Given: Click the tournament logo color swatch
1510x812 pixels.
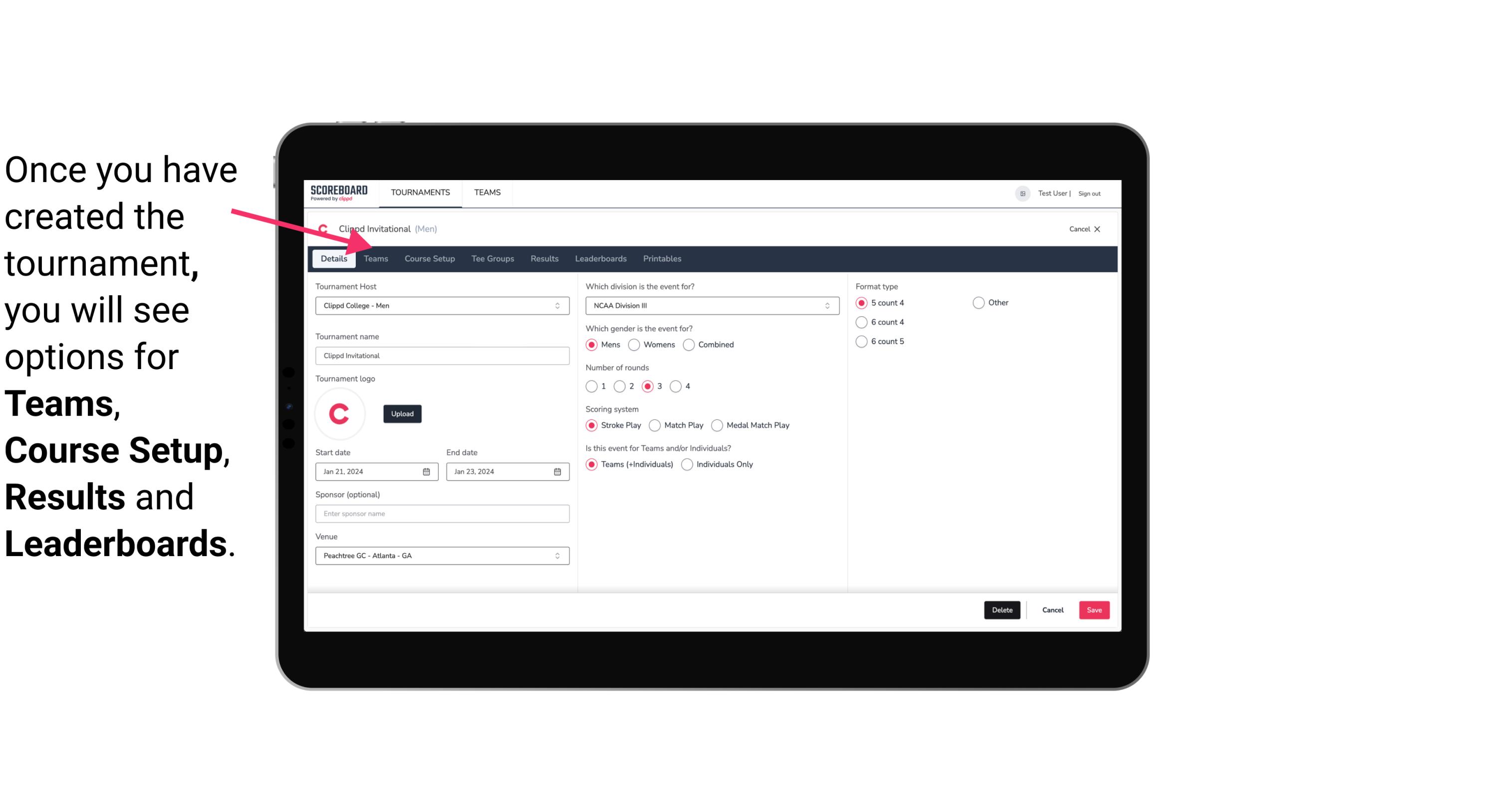Looking at the screenshot, I should (340, 412).
